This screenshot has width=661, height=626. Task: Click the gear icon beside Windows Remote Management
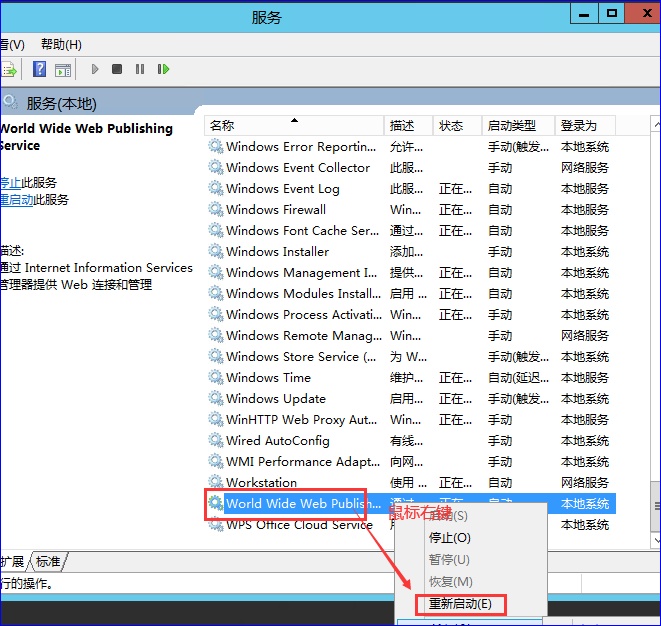[x=216, y=336]
